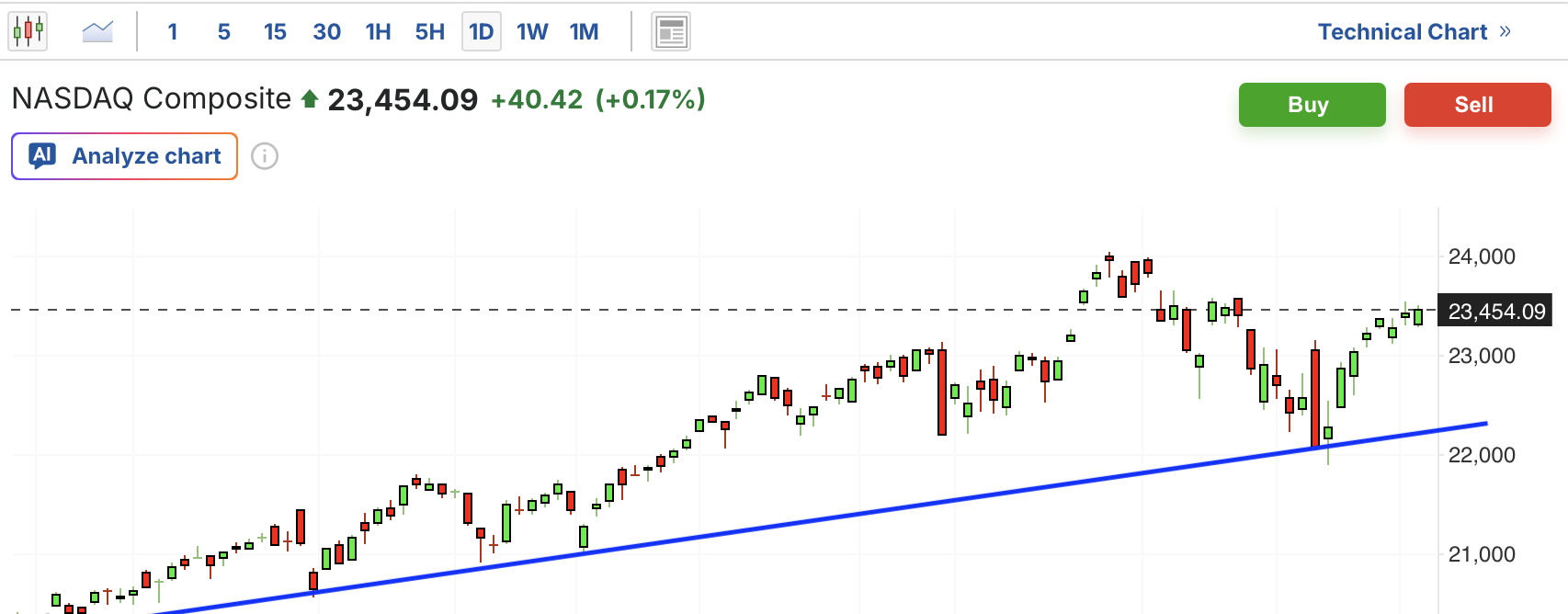Switch to area chart type
This screenshot has height=614, width=1568.
[97, 32]
